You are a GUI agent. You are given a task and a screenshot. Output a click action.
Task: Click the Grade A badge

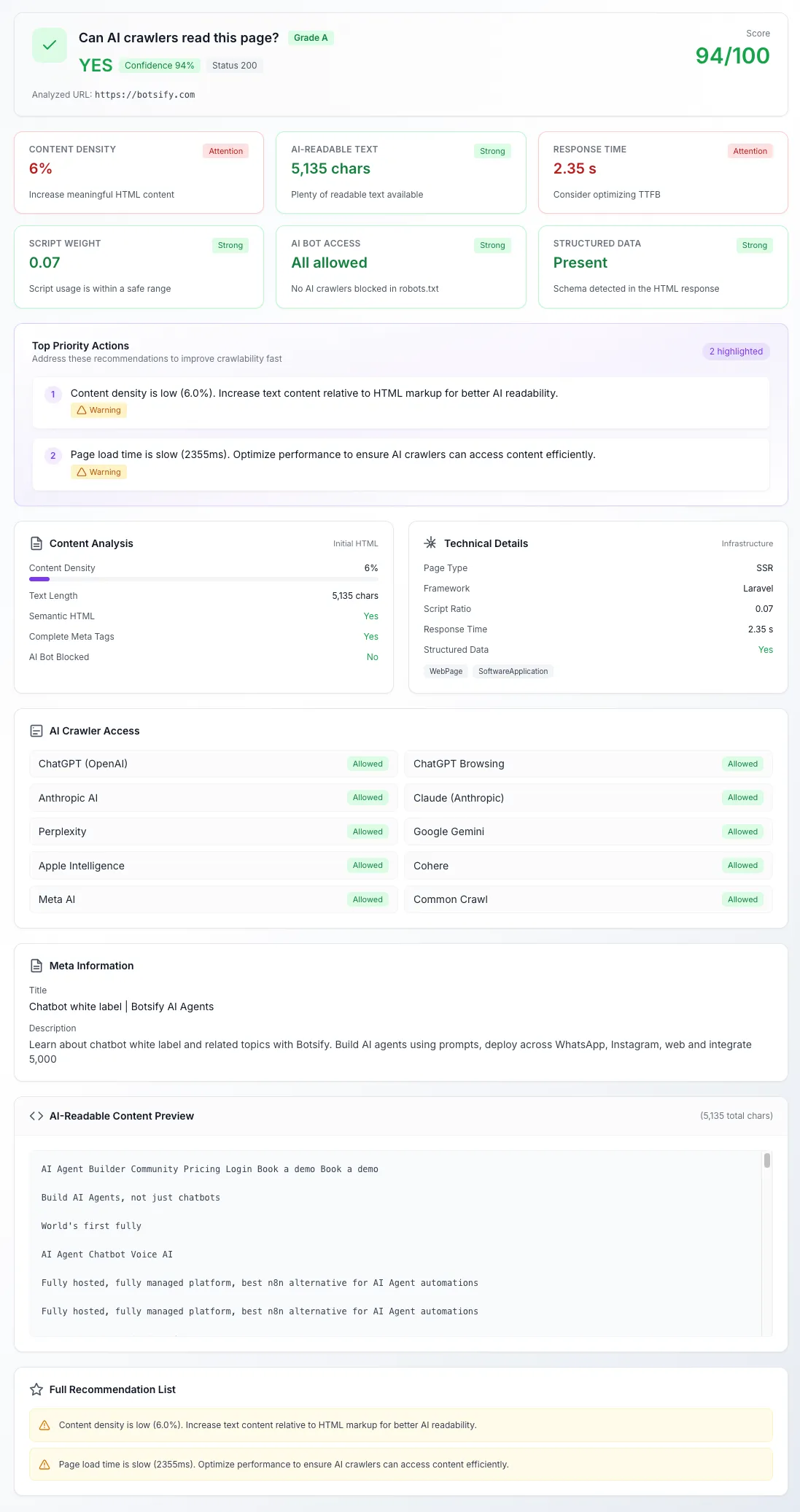click(x=311, y=38)
